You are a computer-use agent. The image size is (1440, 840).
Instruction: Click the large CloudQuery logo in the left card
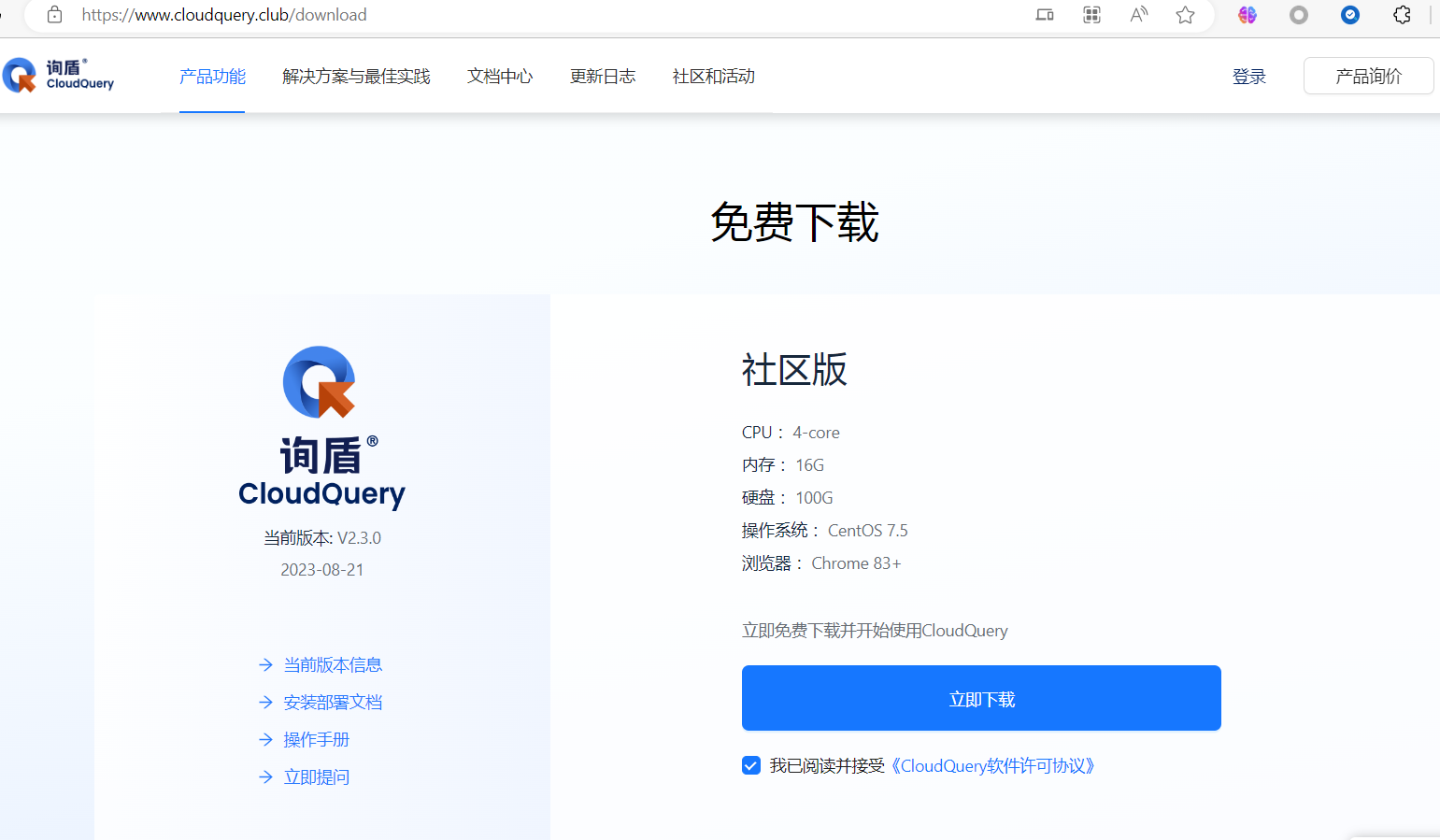(321, 427)
